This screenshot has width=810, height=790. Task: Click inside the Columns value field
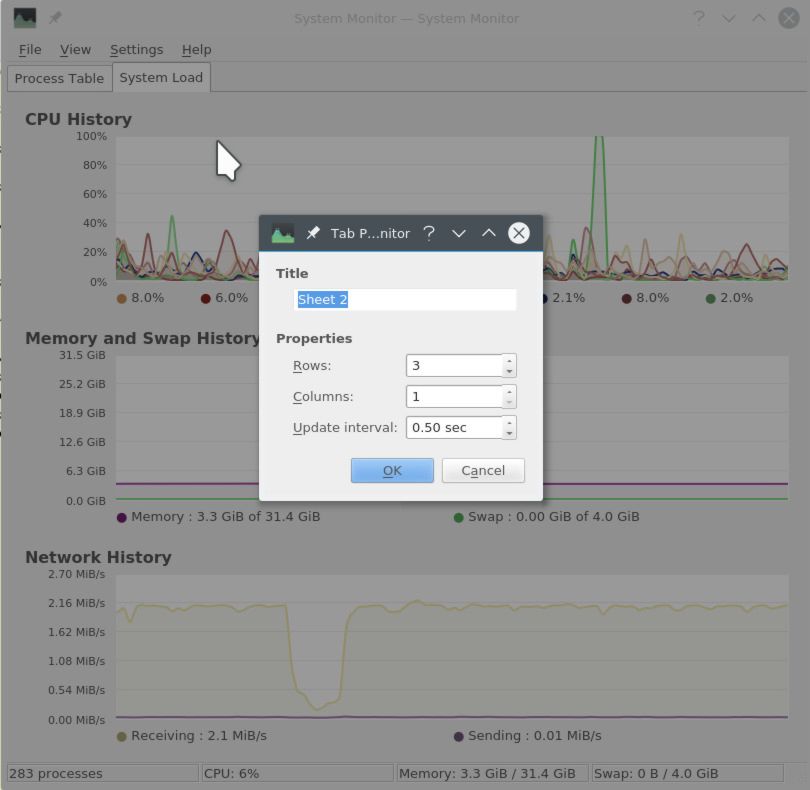(454, 397)
